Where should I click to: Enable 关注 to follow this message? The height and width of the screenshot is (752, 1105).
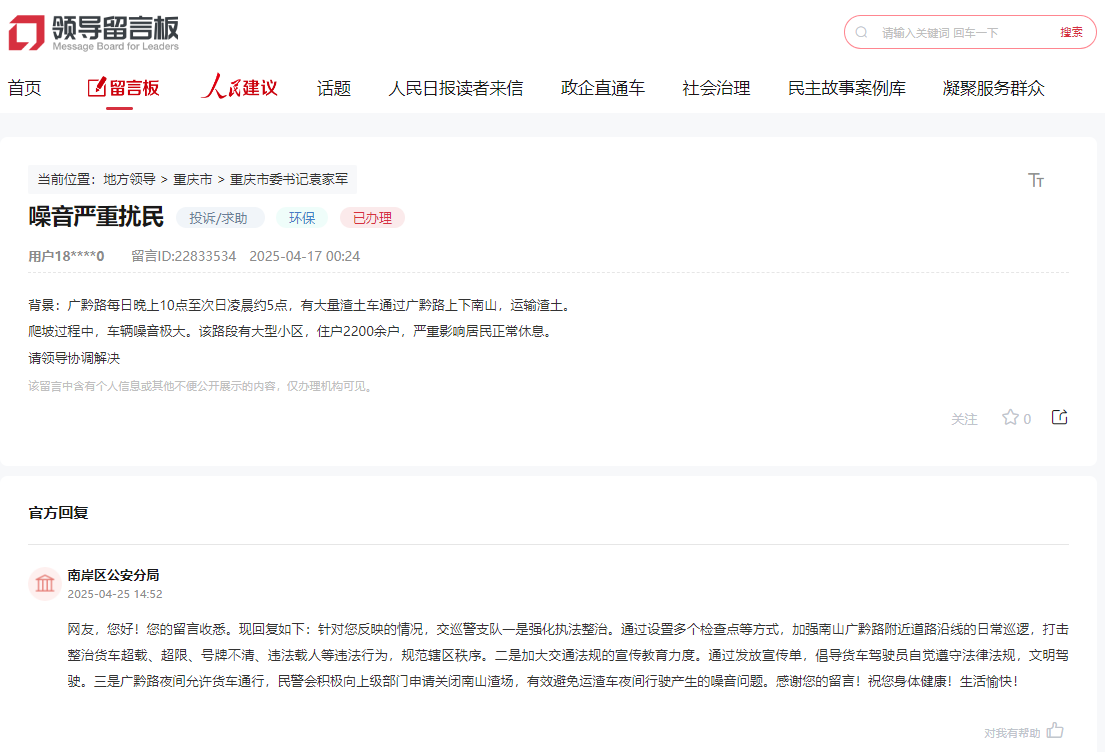pyautogui.click(x=965, y=419)
